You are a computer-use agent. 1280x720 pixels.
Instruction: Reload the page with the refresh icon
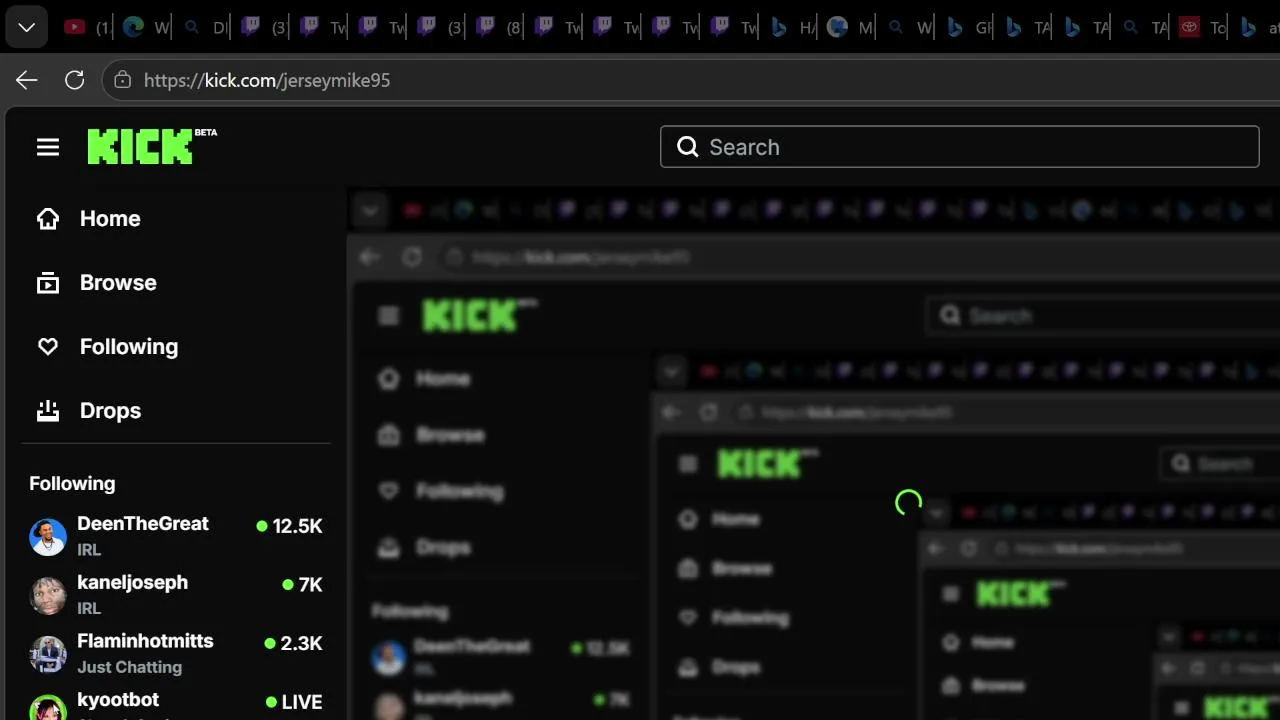tap(74, 80)
